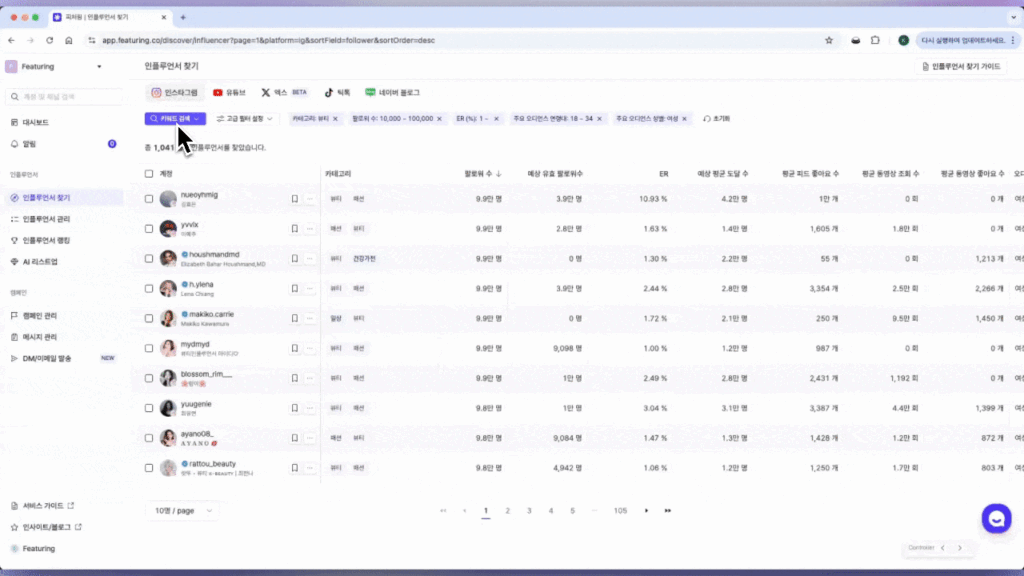Click the reset filters icon

(x=707, y=119)
